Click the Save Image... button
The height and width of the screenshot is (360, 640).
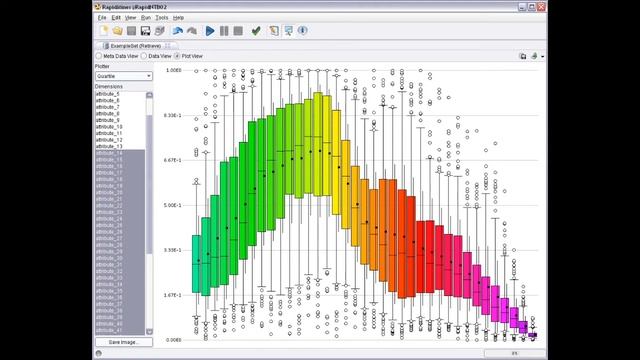coord(124,342)
